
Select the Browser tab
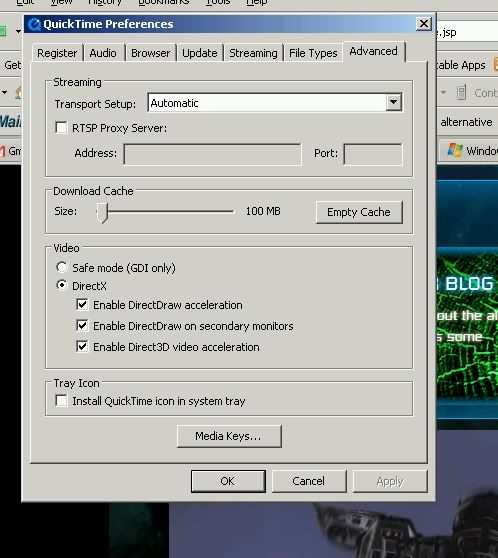click(x=151, y=53)
